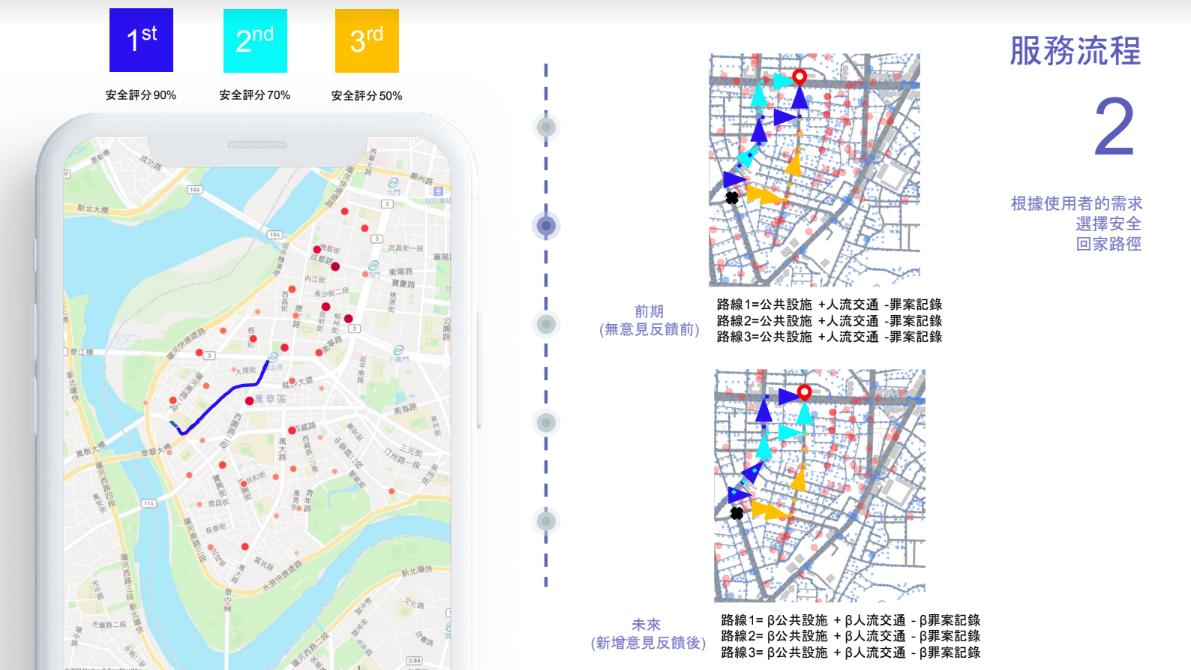Viewport: 1191px width, 670px height.
Task: Click the topmost grey timeline step dot
Action: (x=546, y=127)
